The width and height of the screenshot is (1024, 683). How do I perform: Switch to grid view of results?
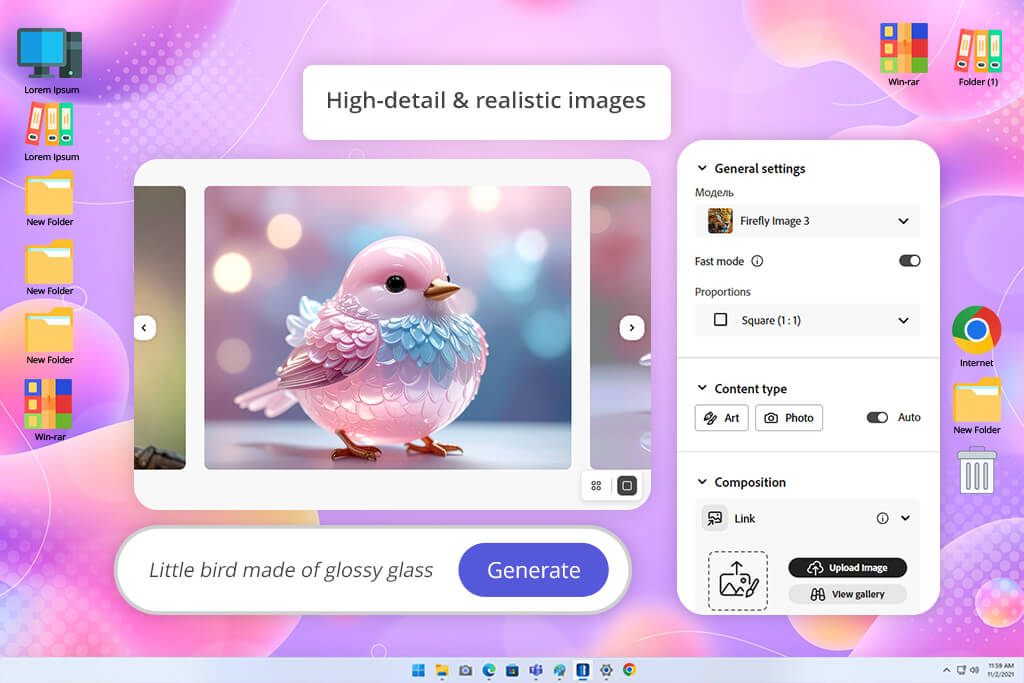596,486
